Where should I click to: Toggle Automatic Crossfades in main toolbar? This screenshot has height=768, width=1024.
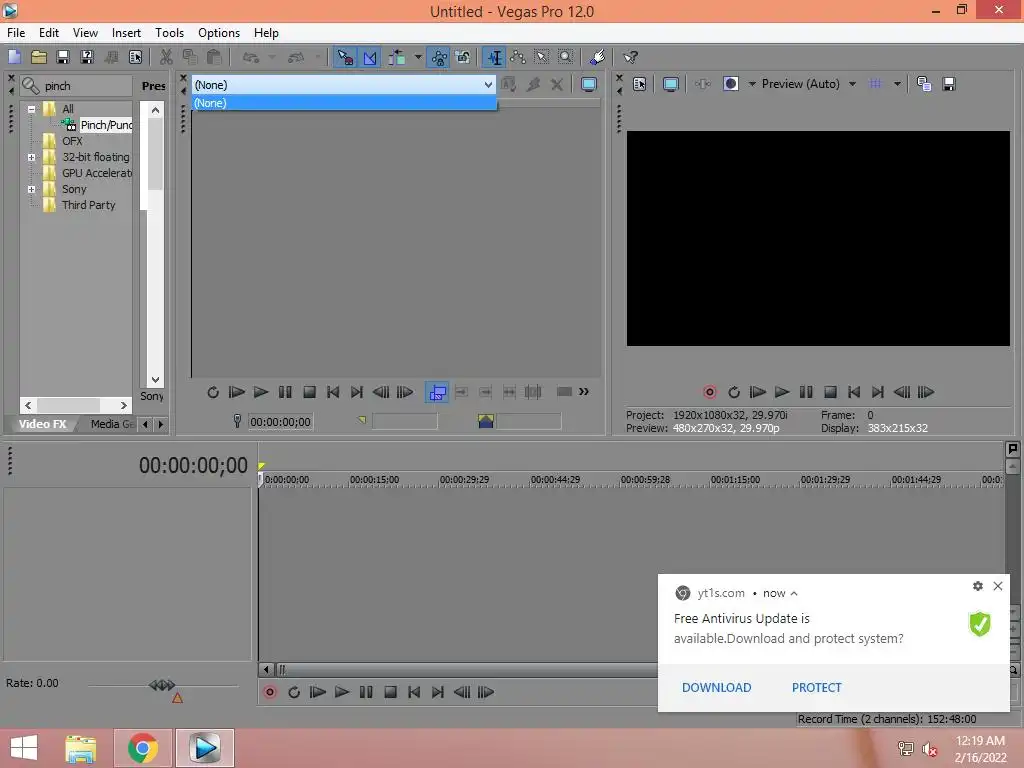click(369, 57)
